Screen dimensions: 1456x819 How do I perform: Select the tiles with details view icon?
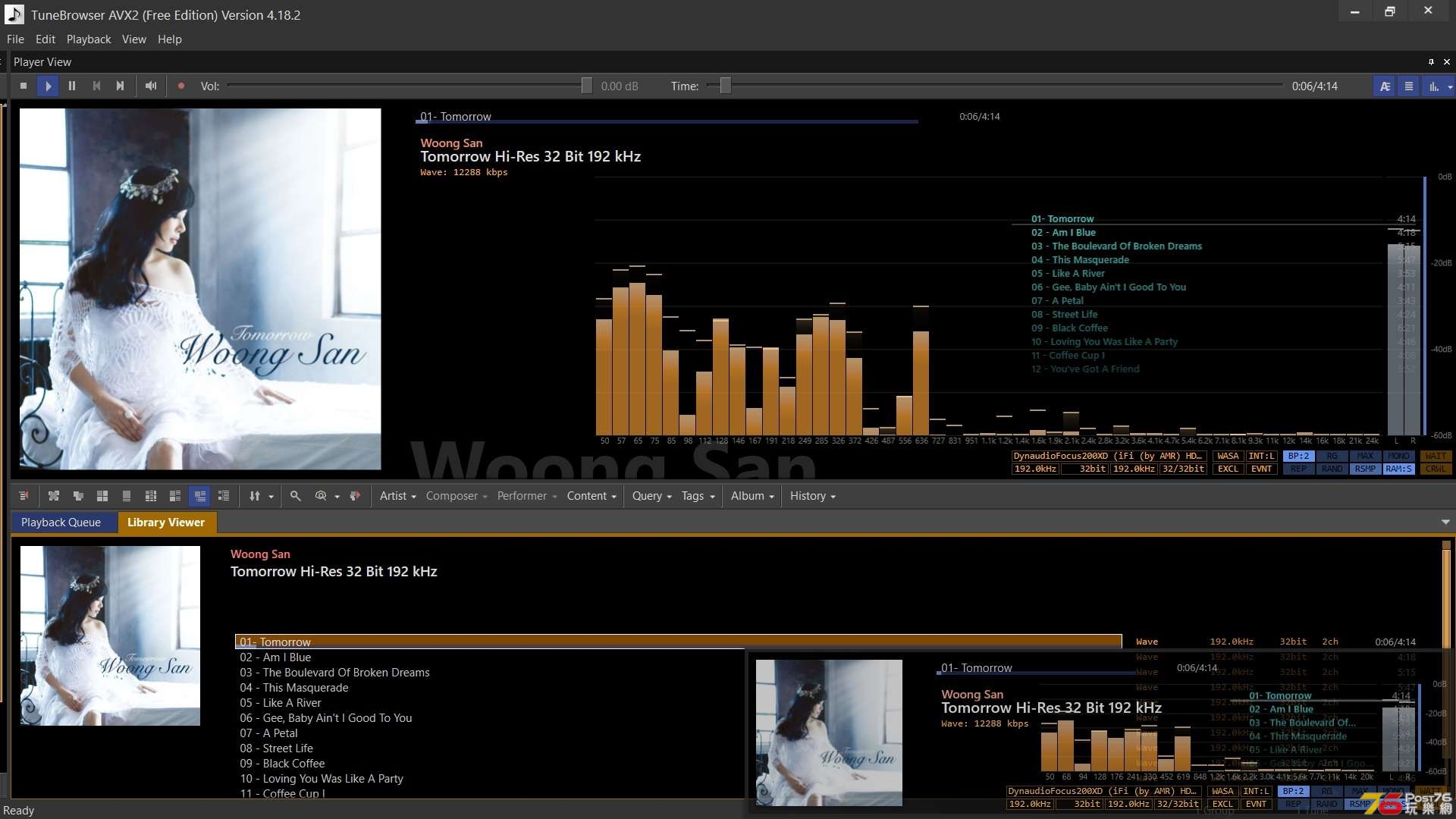click(x=175, y=496)
